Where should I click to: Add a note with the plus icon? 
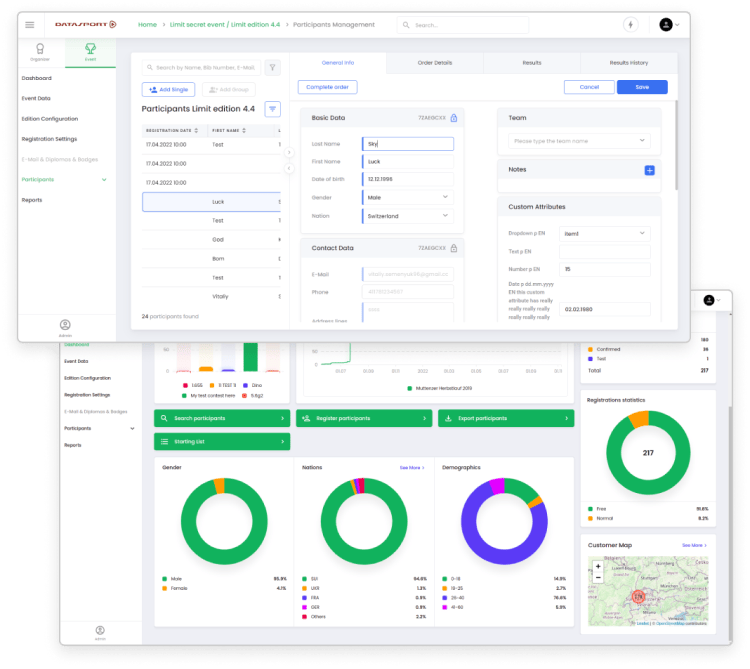click(649, 170)
